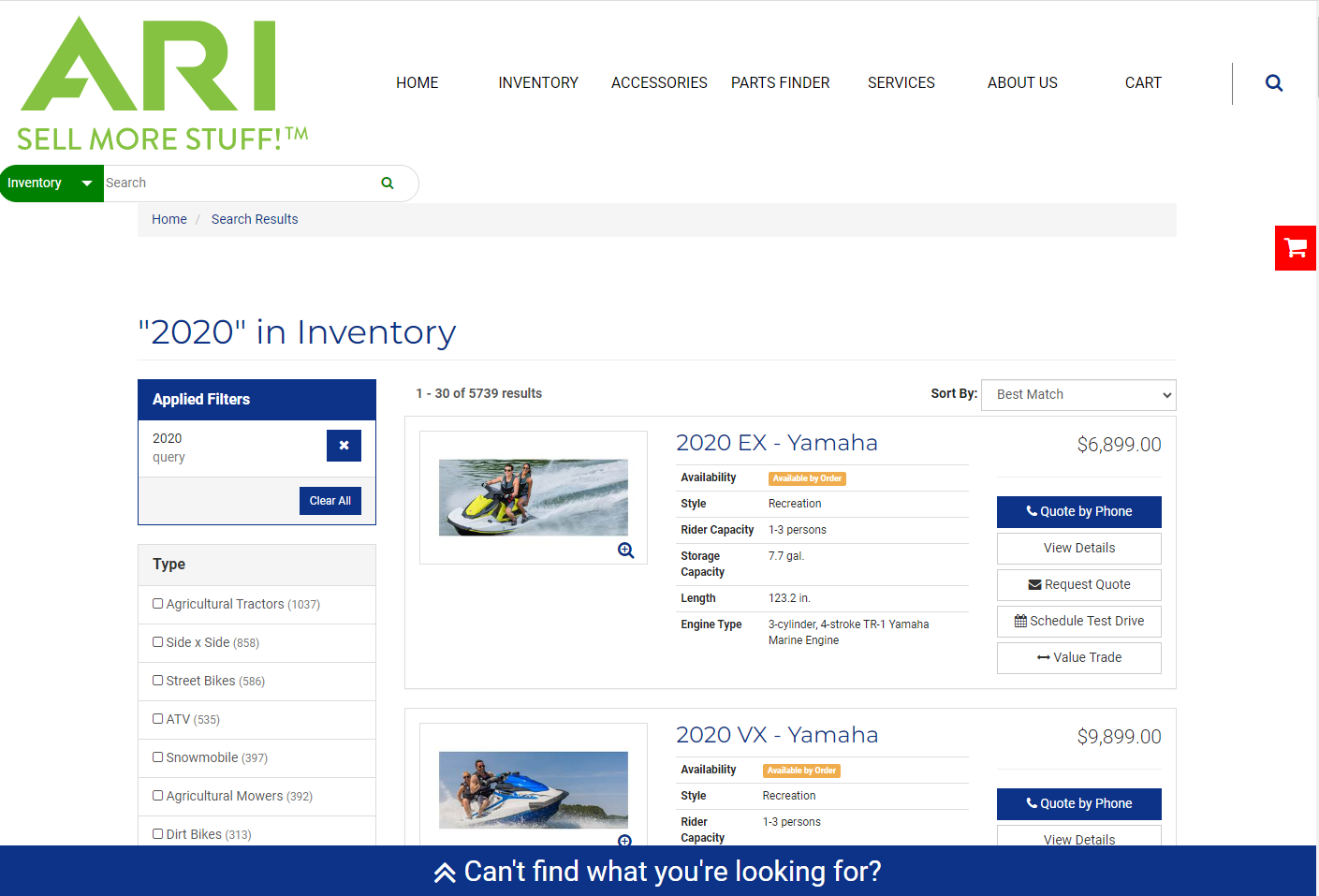Click the Available by Order badge for 2020 VX
Screen dimensions: 1319x896
[x=801, y=771]
